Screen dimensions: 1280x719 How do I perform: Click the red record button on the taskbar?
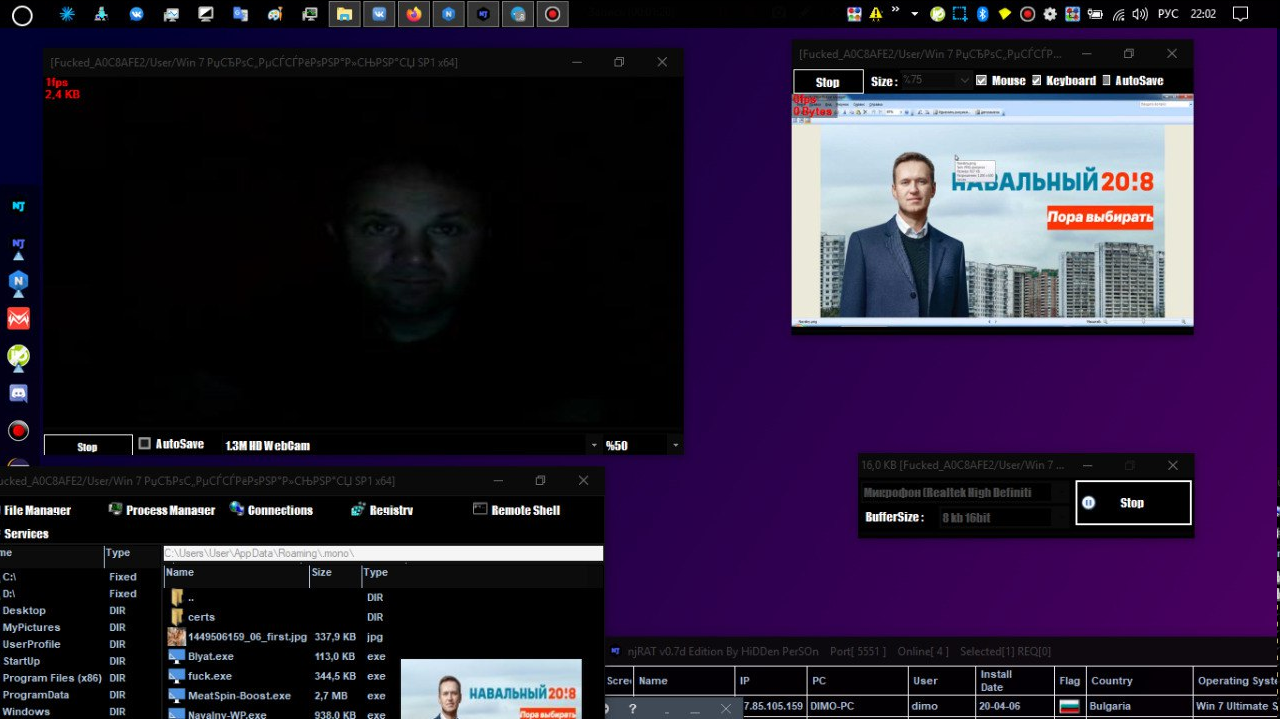tap(552, 14)
